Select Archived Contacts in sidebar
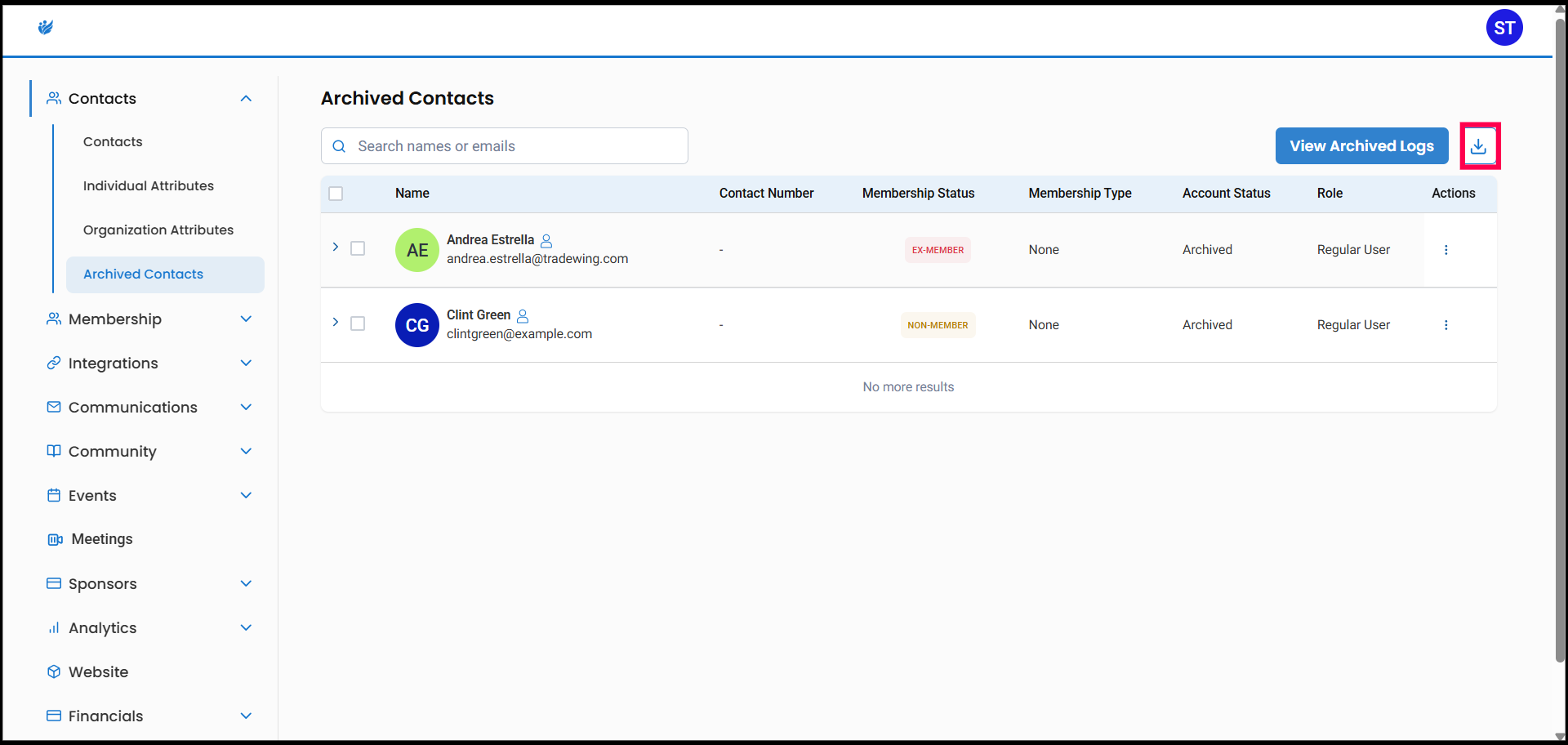The height and width of the screenshot is (745, 1568). [x=165, y=274]
